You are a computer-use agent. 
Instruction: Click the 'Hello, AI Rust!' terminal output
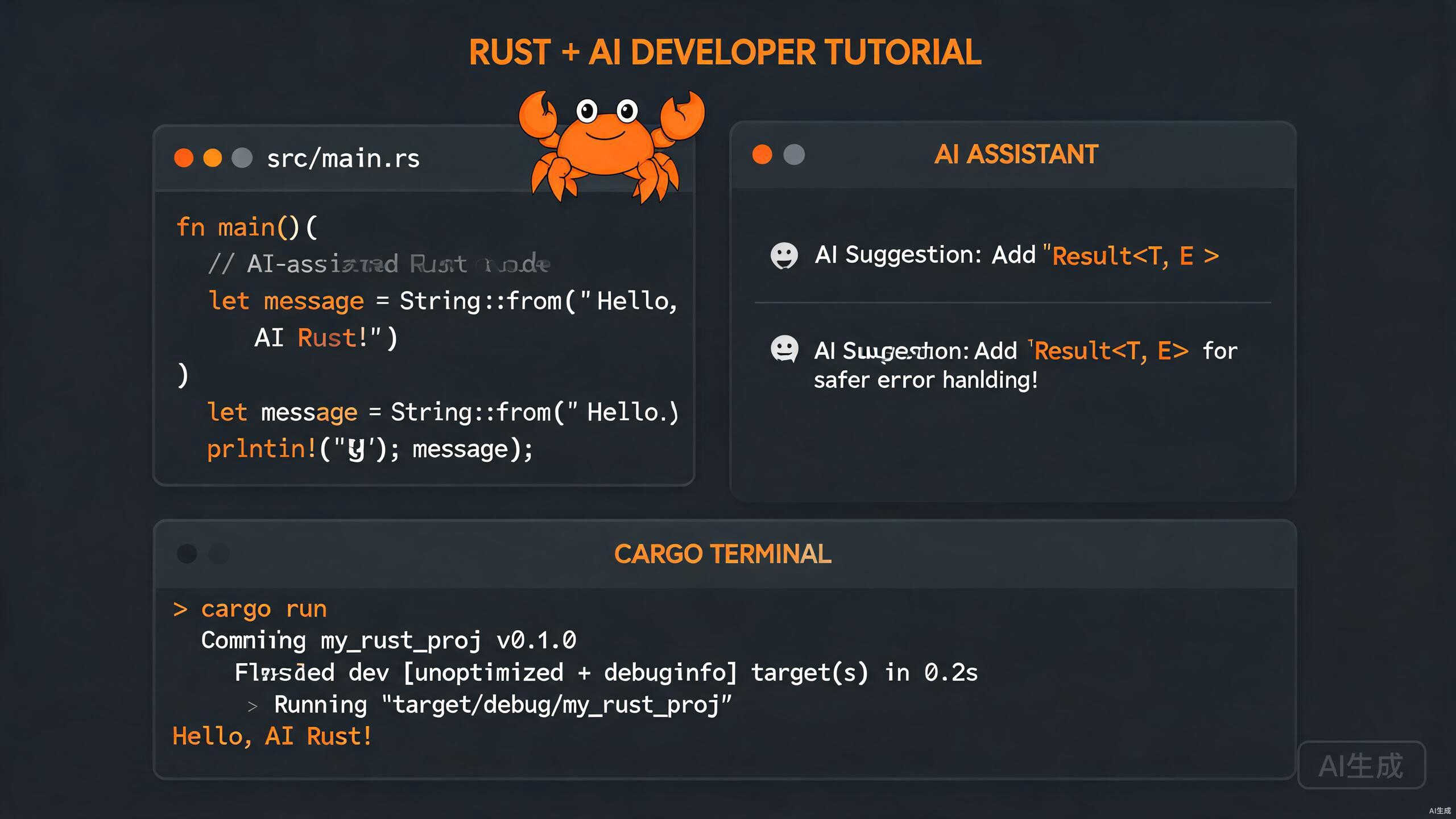(x=272, y=737)
